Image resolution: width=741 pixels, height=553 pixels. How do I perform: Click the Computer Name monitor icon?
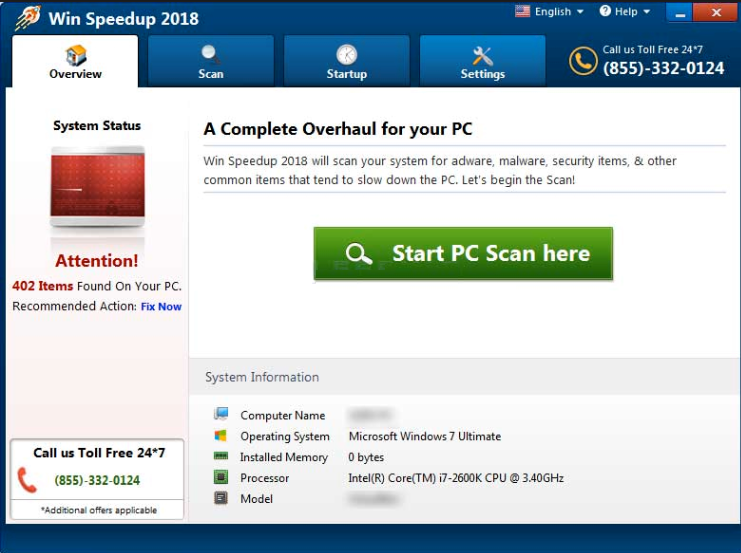pyautogui.click(x=220, y=415)
